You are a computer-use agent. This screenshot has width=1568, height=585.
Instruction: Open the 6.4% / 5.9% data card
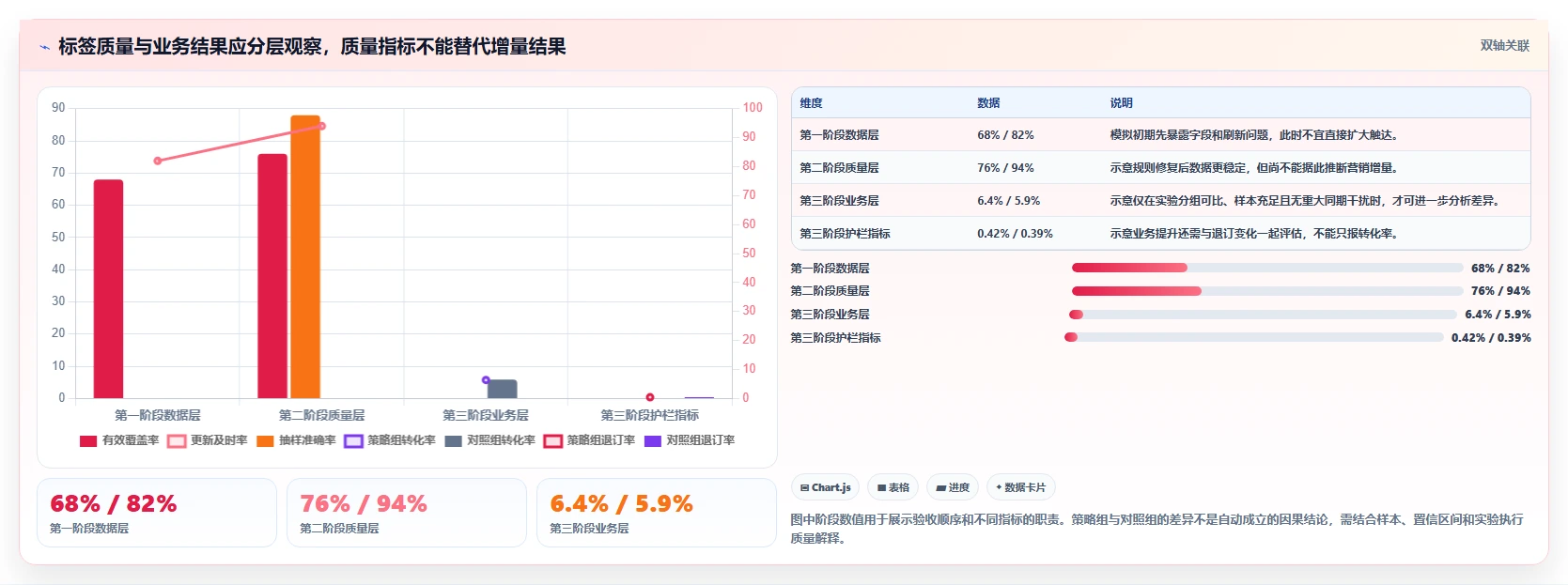pyautogui.click(x=657, y=513)
